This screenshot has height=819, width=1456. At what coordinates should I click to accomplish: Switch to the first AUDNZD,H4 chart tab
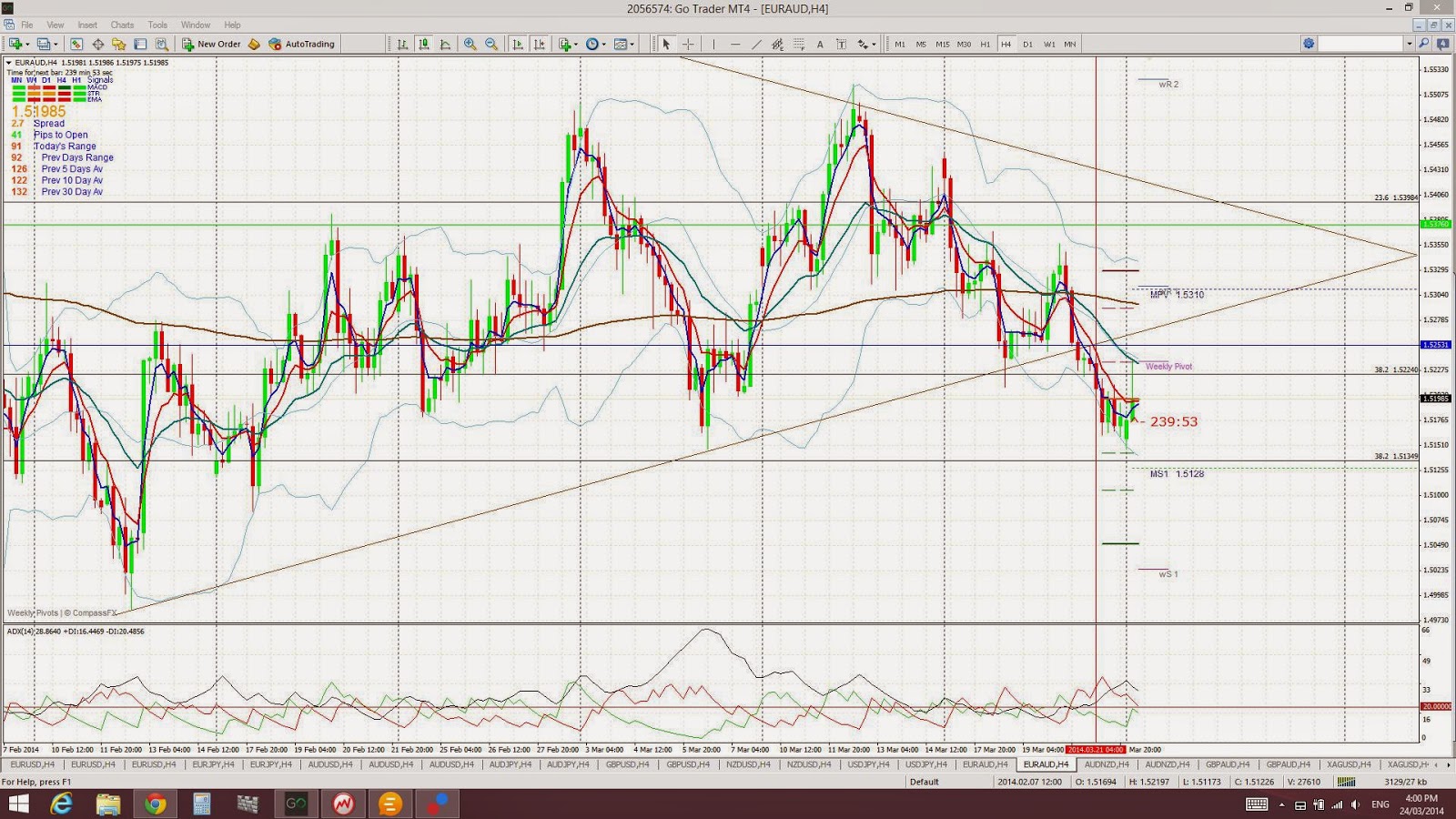1107,764
